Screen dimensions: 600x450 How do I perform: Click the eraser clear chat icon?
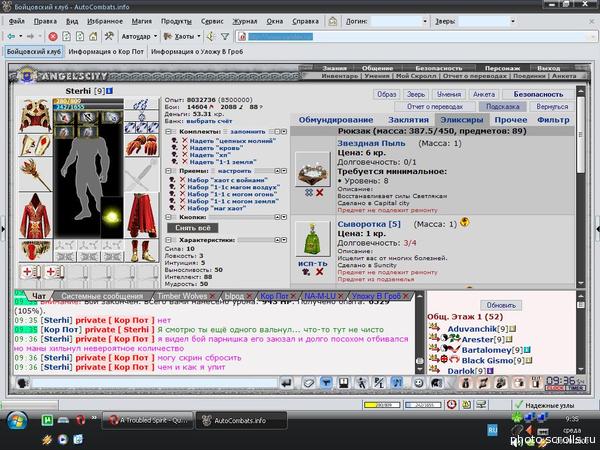coord(308,383)
